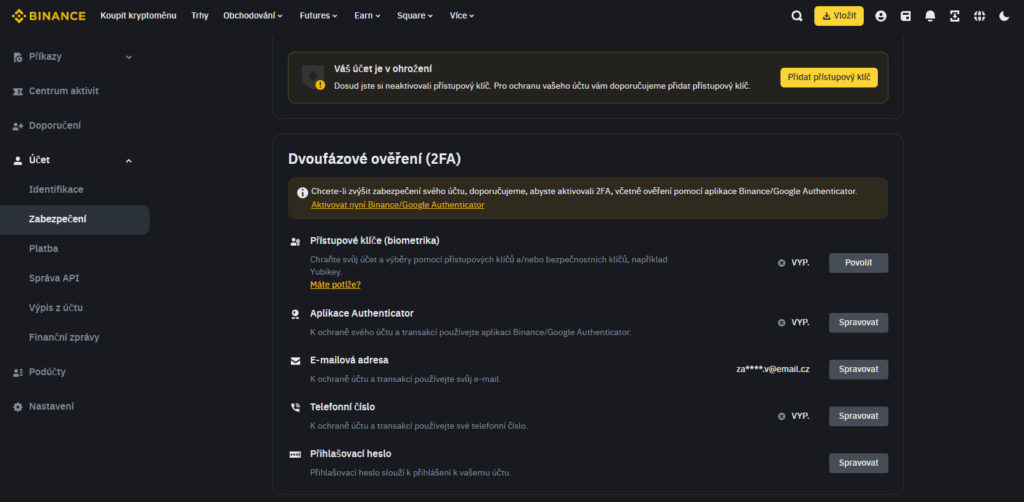Click Váš účet je v ohrožení text
This screenshot has width=1024, height=502.
[383, 69]
